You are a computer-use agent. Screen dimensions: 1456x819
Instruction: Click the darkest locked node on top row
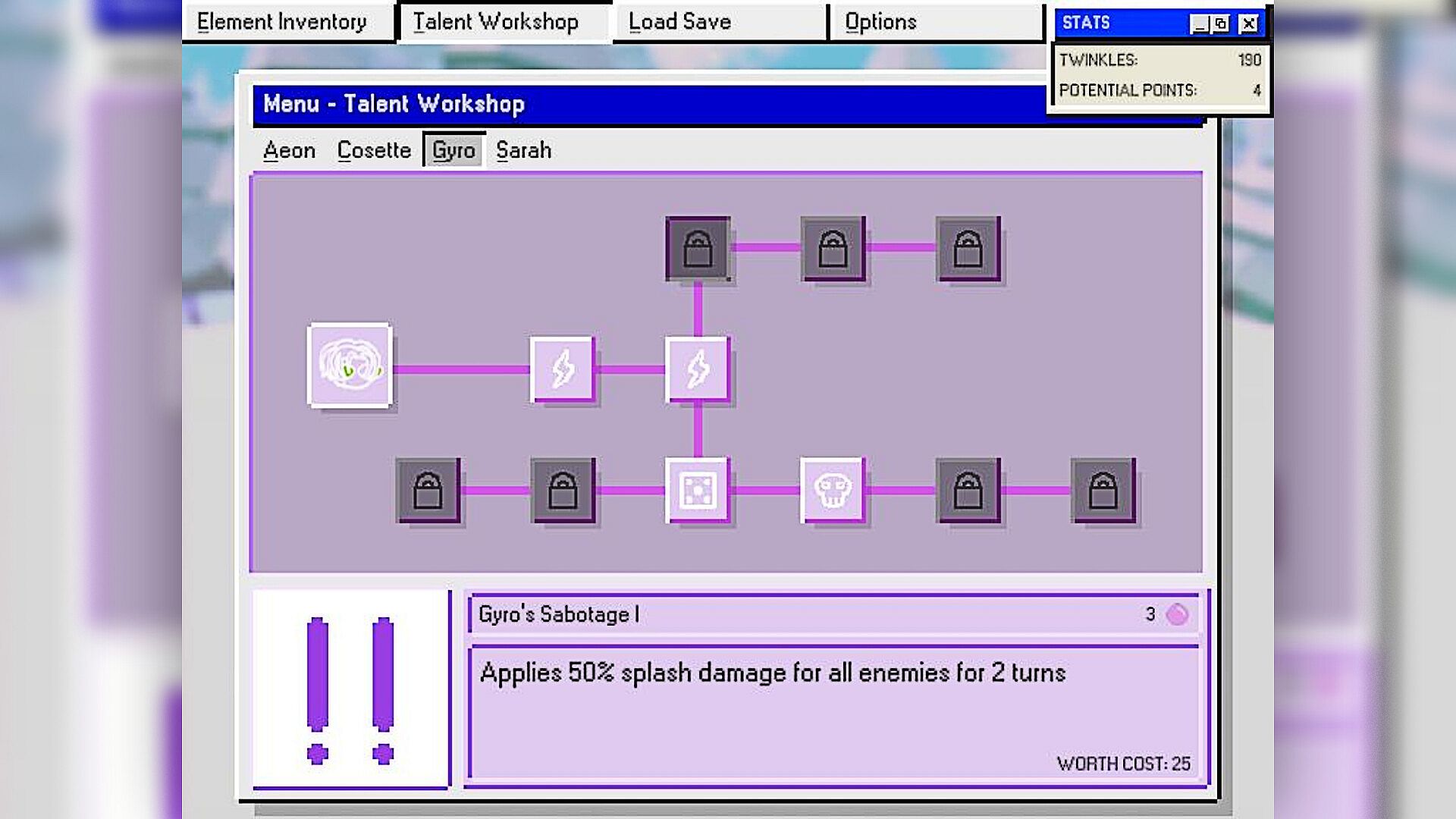point(697,249)
